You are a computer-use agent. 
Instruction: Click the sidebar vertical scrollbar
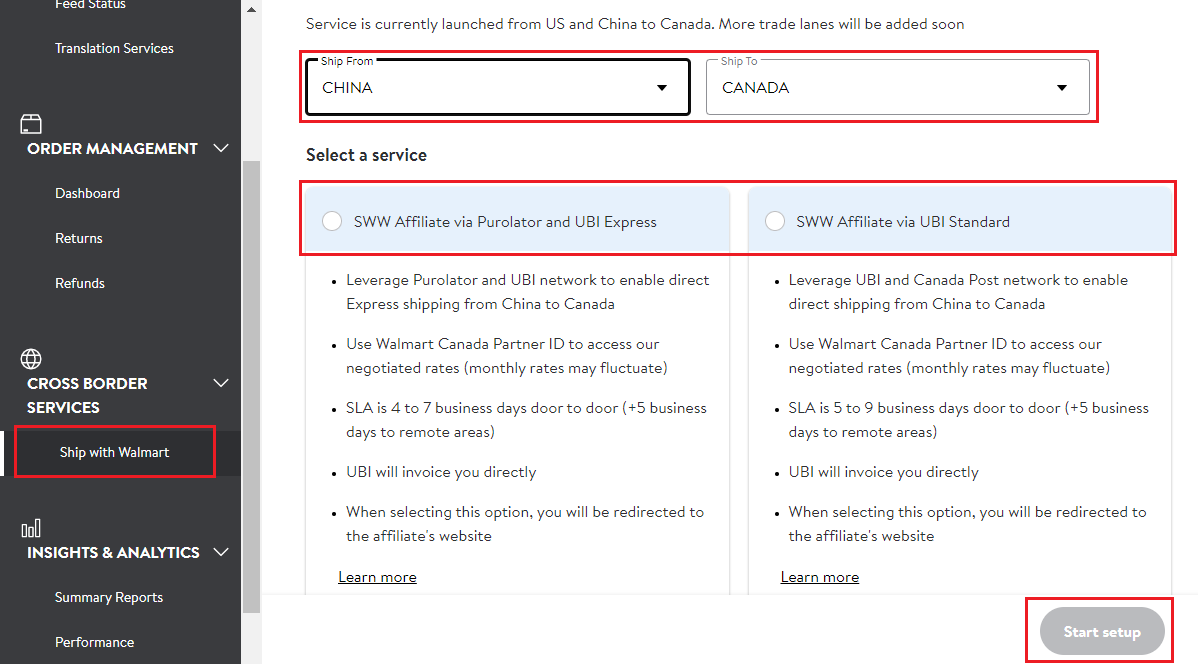click(x=250, y=380)
